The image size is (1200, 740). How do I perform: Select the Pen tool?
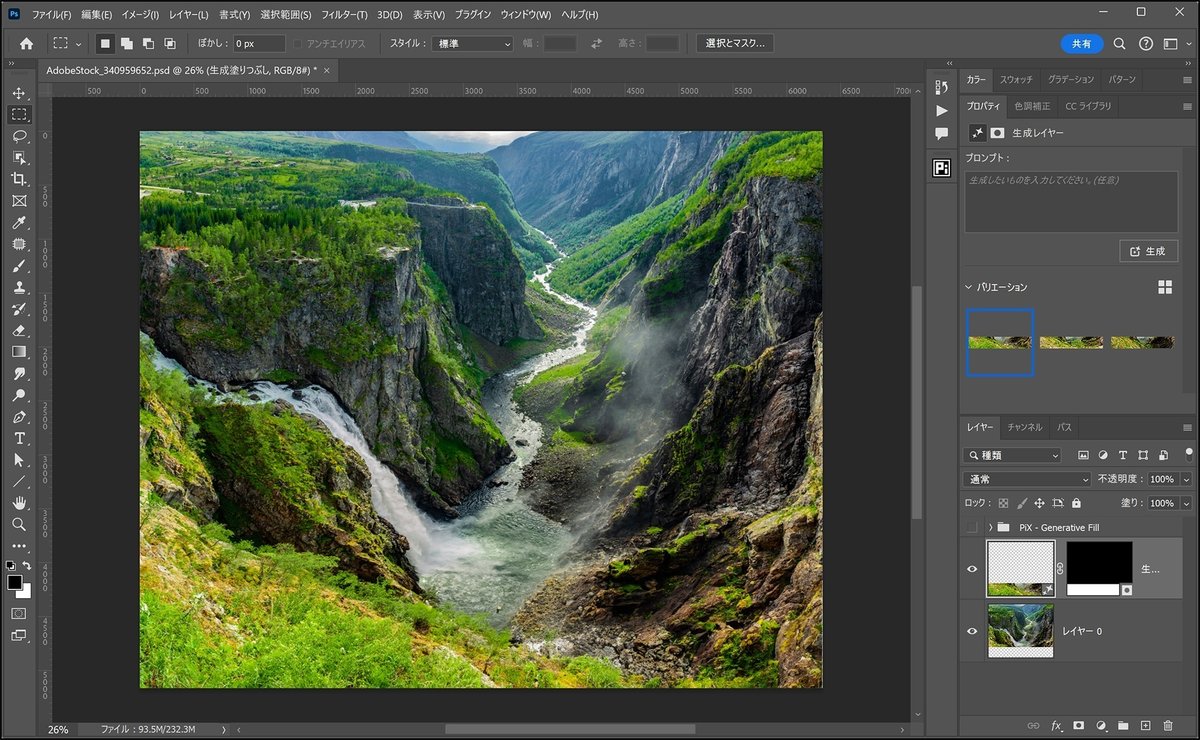tap(19, 417)
